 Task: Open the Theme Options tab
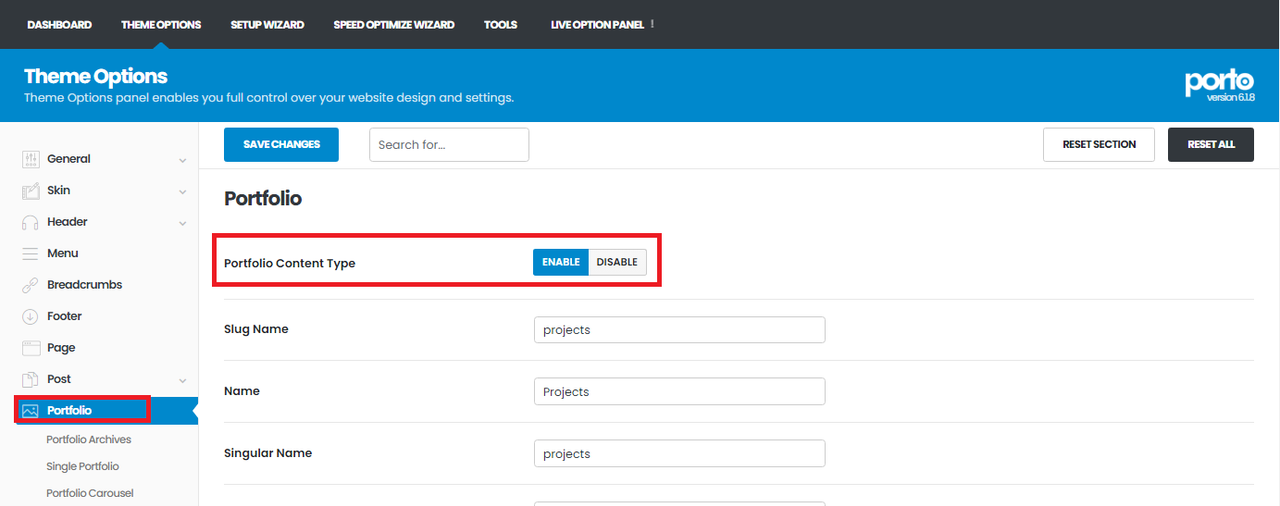tap(161, 25)
